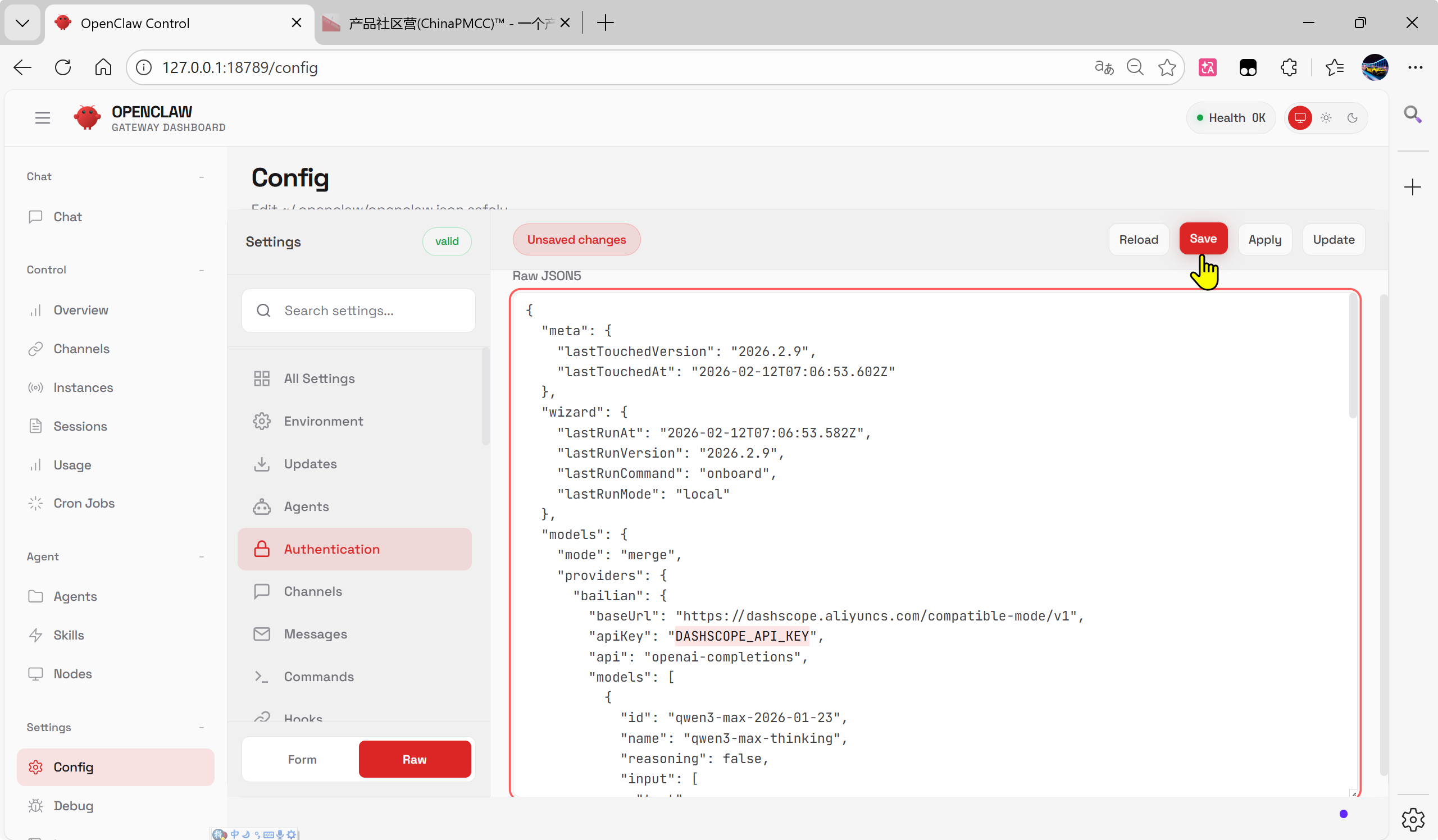Open the hamburger sidebar menu icon
Viewport: 1438px width, 840px height.
tap(42, 118)
